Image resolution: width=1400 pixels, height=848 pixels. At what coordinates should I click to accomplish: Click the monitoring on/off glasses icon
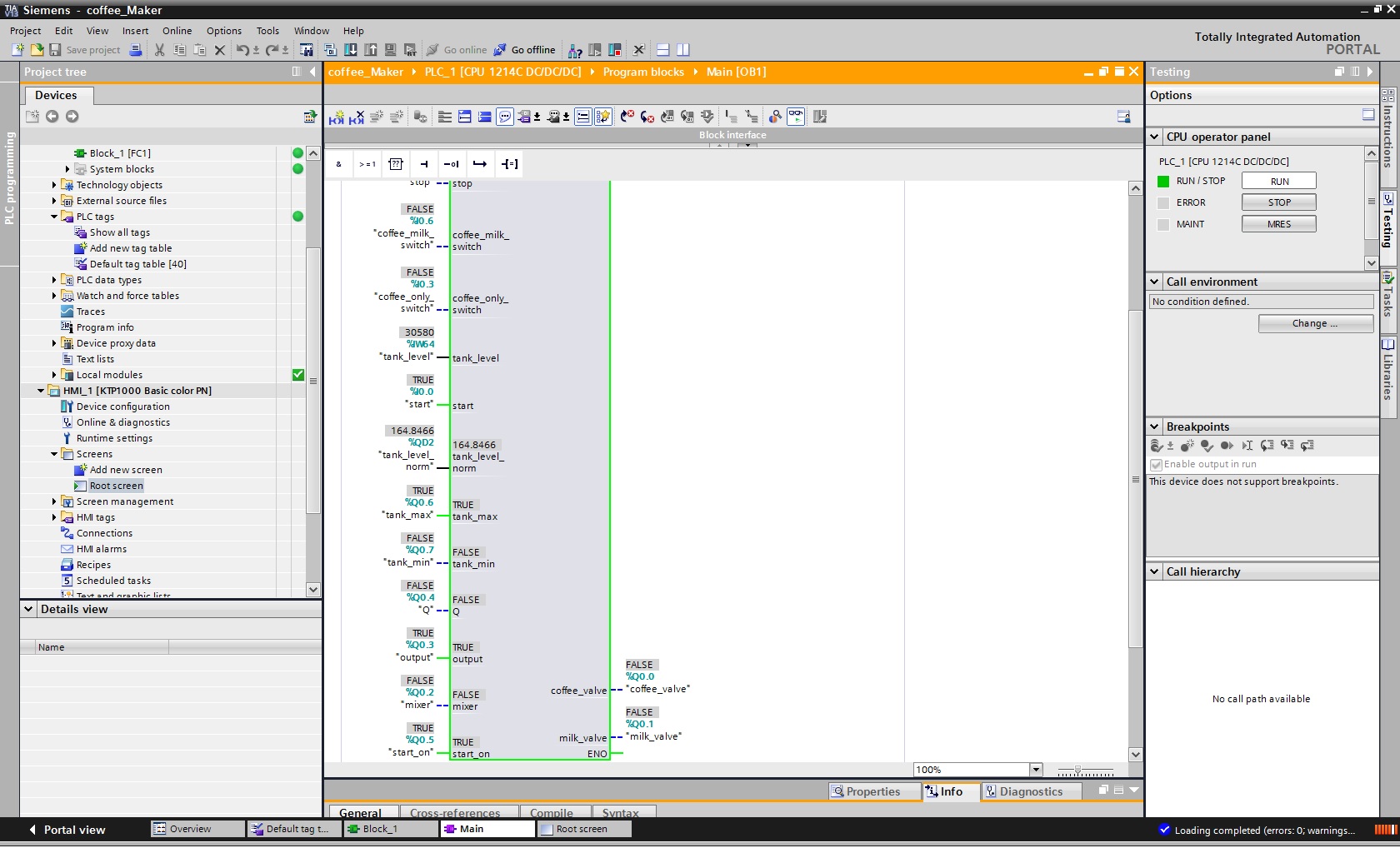[x=796, y=117]
